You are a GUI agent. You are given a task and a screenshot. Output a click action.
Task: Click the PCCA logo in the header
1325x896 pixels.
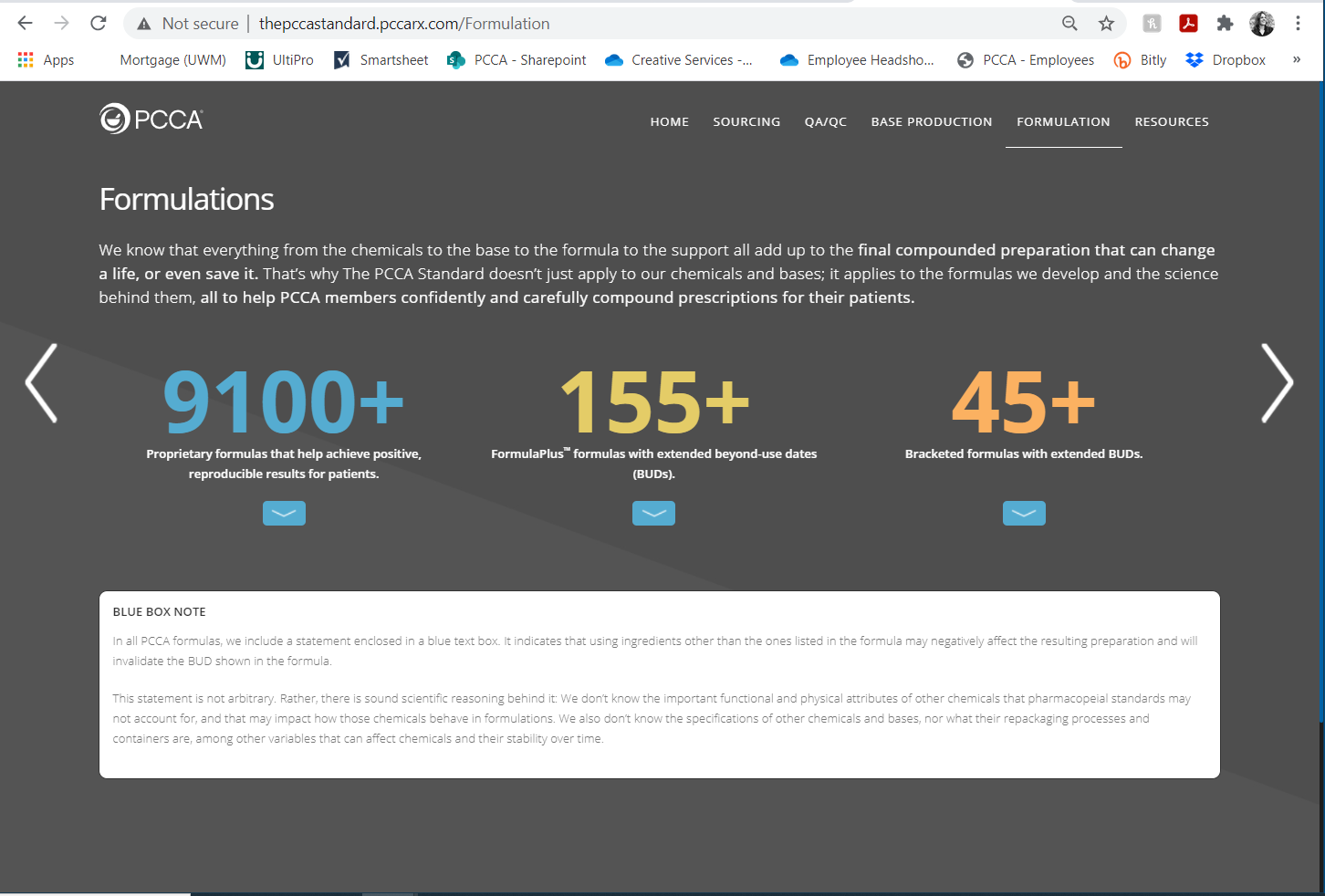point(151,119)
